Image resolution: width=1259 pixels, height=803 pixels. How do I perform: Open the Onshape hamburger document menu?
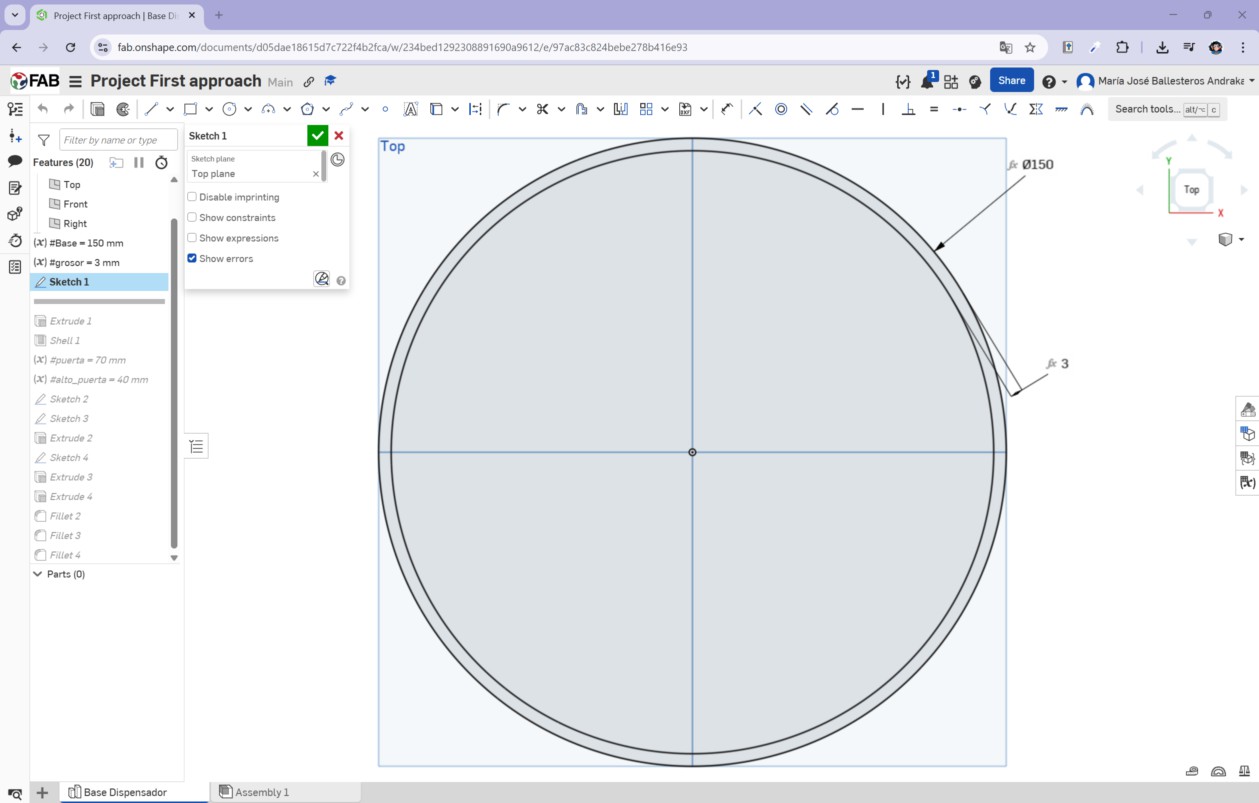point(75,81)
